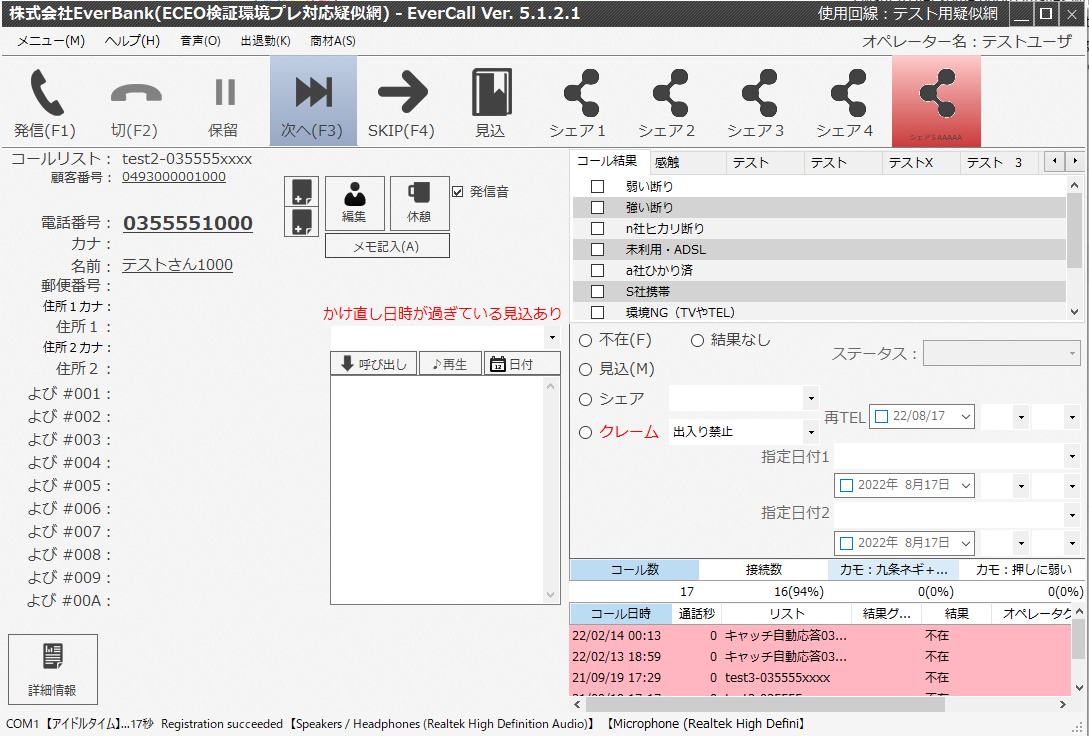
Task: Start a break with 休憩 mug button
Action: pos(419,203)
